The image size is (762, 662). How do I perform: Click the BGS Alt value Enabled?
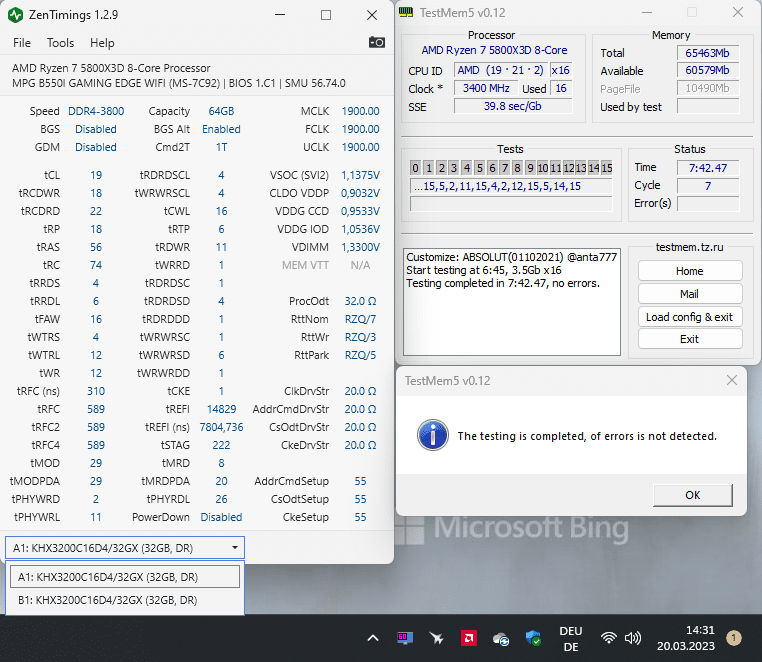pos(221,129)
